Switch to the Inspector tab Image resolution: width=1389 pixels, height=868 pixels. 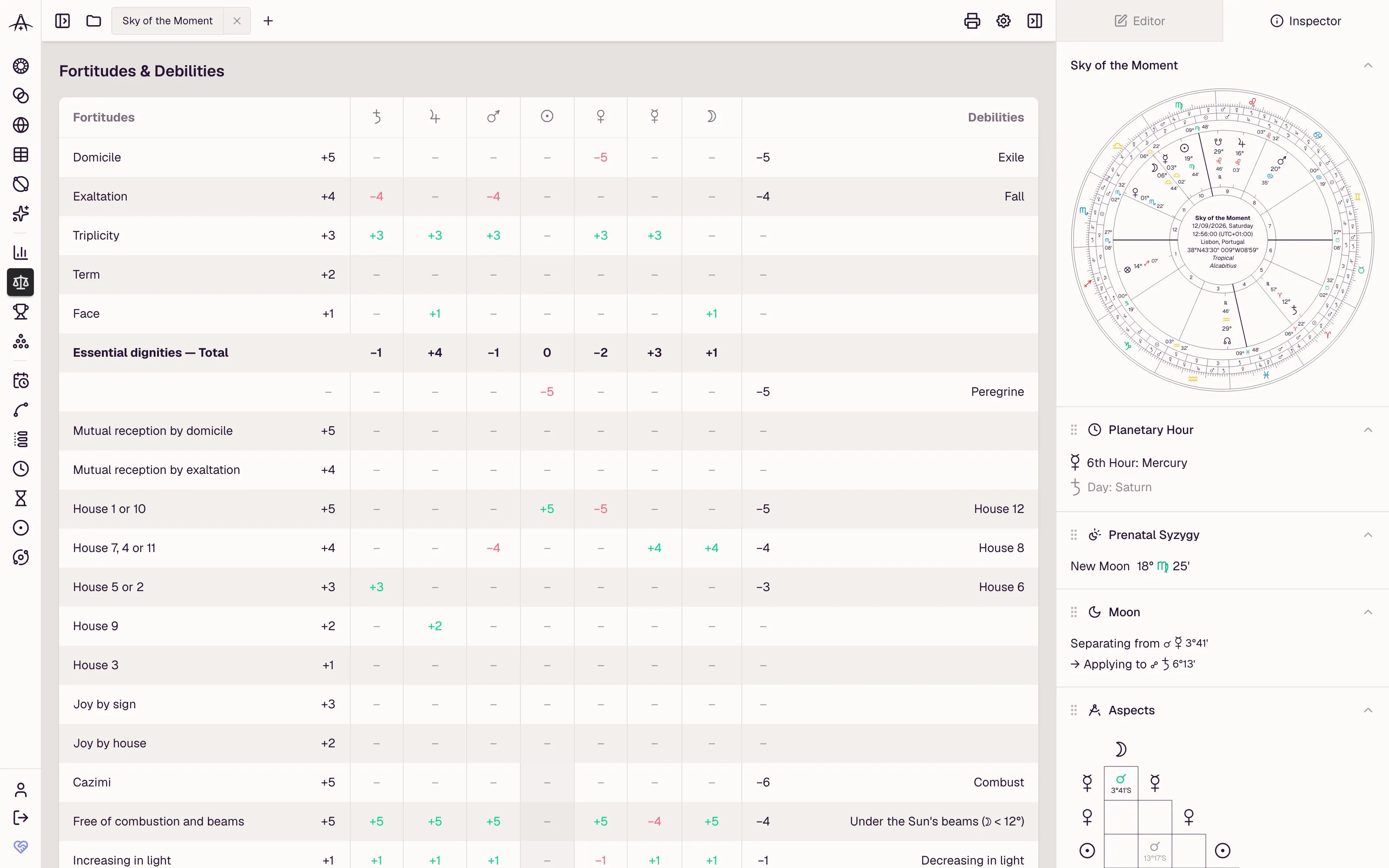[x=1306, y=21]
